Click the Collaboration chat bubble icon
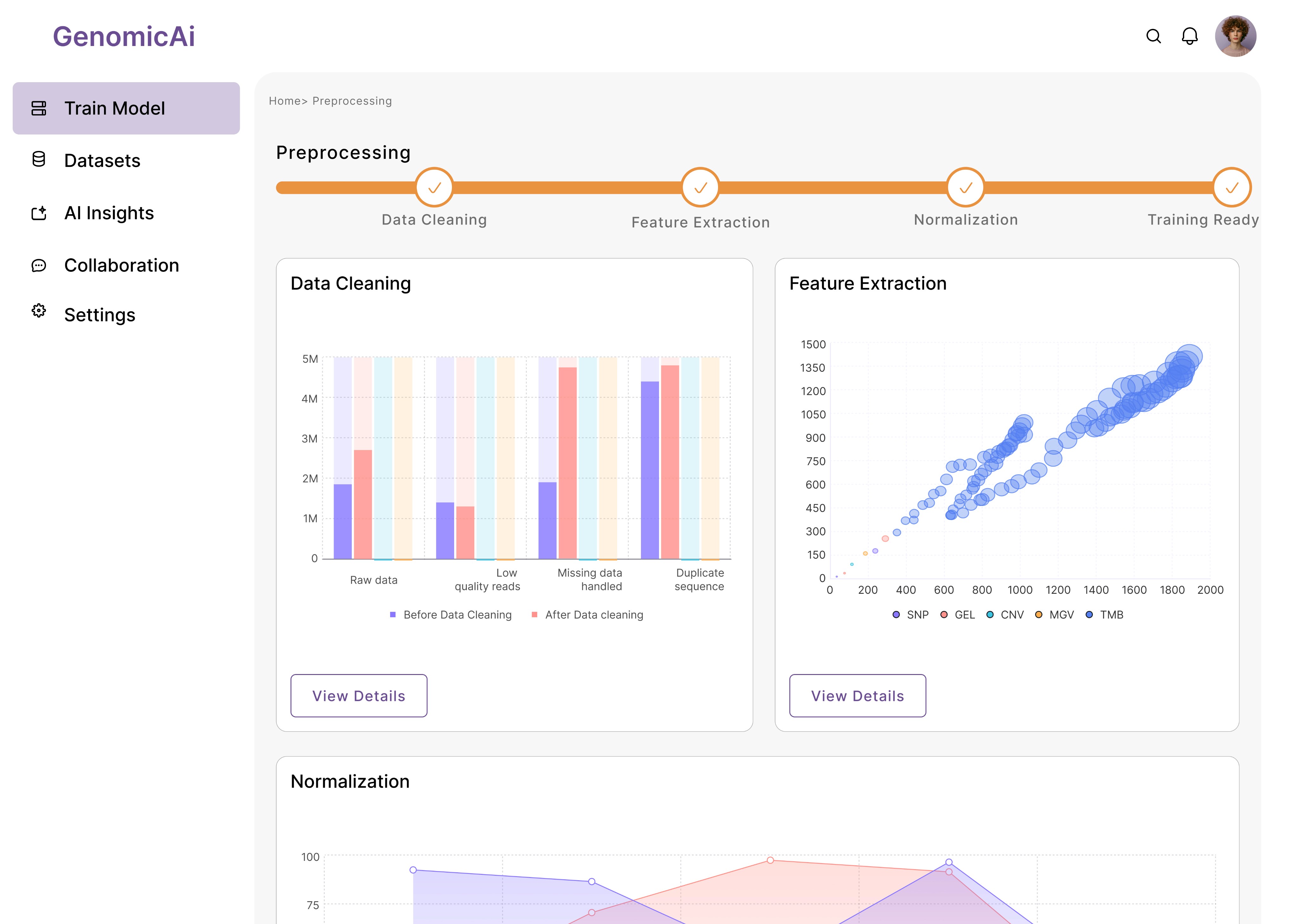 [x=39, y=265]
